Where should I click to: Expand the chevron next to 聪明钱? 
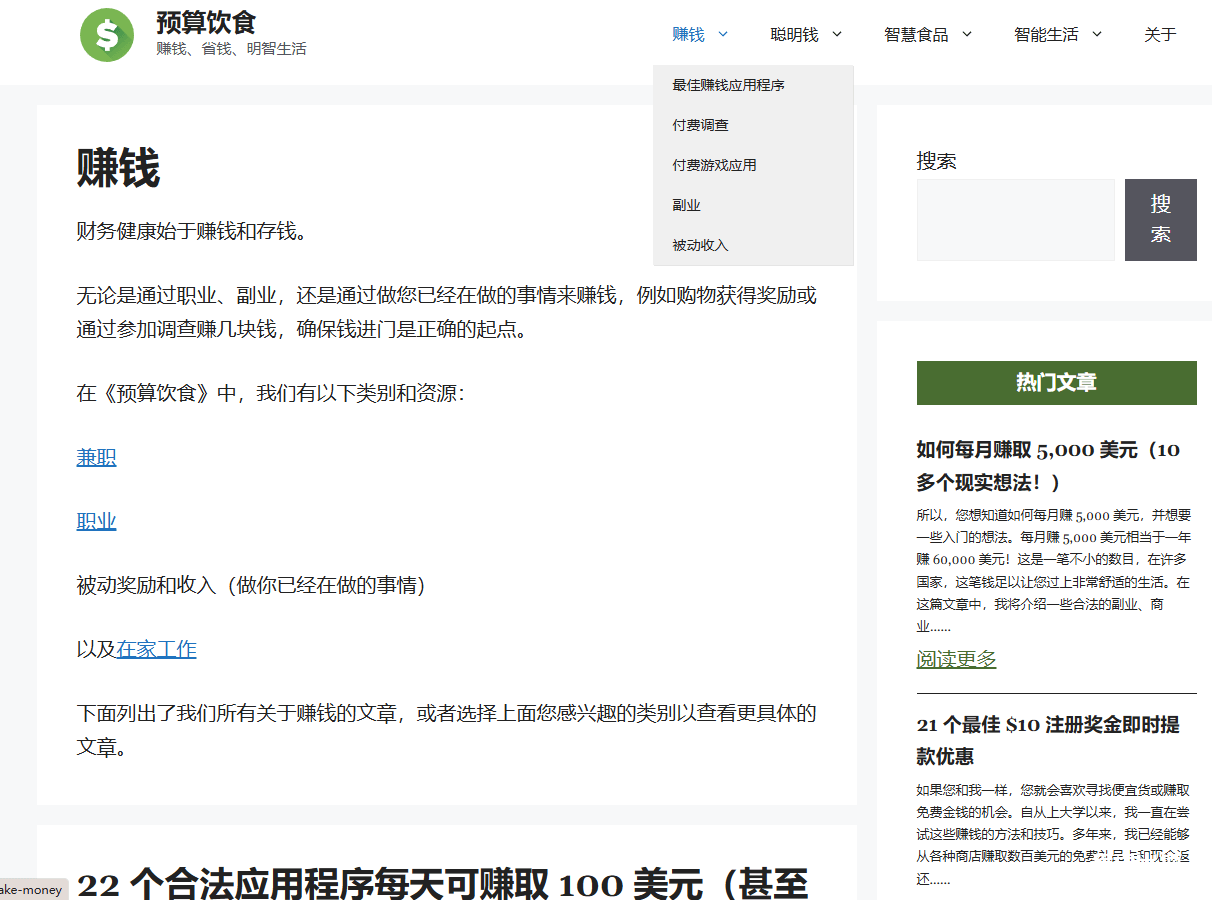pyautogui.click(x=837, y=35)
